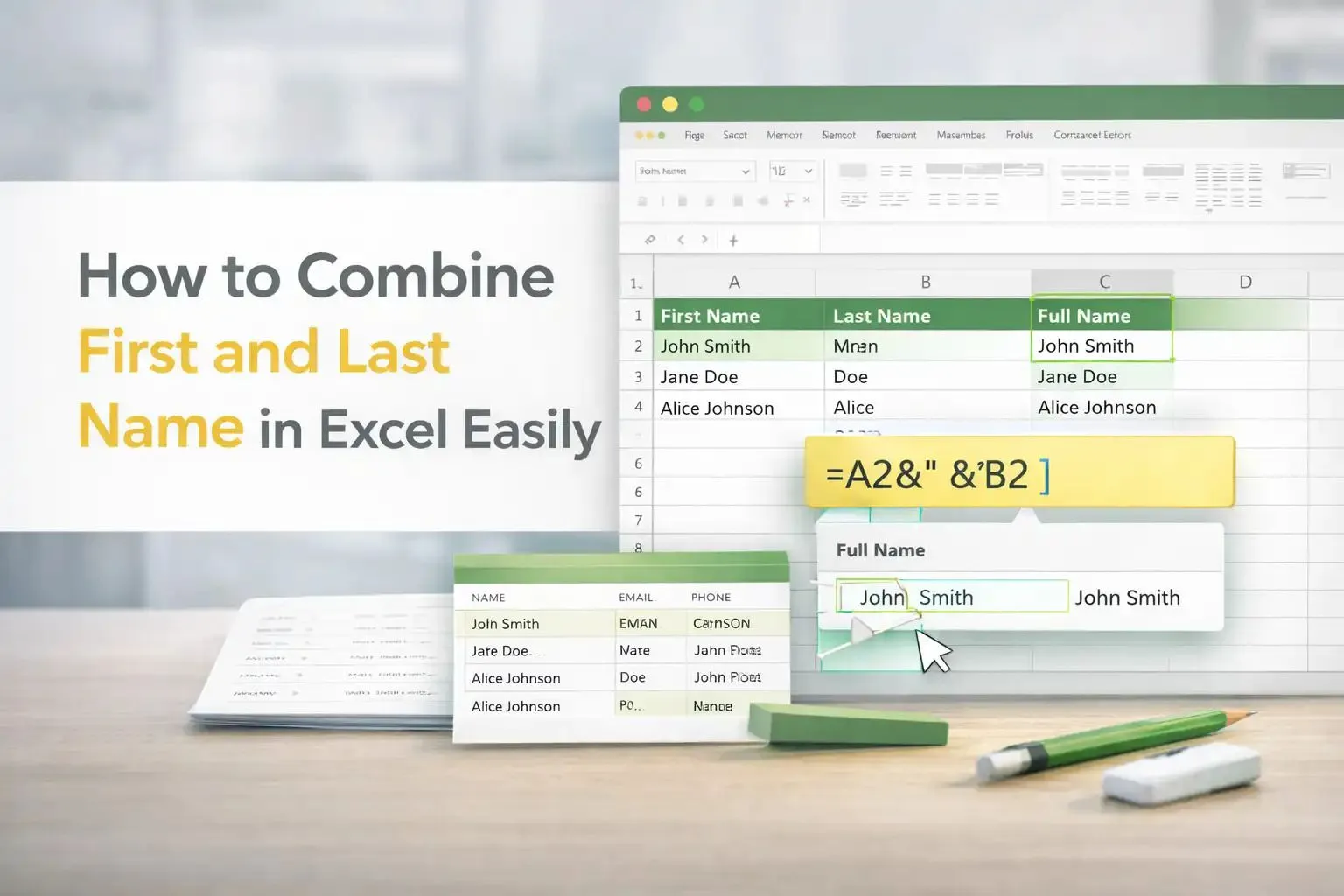
Task: Click the first align-lines icon right of font size
Action: pos(895,171)
